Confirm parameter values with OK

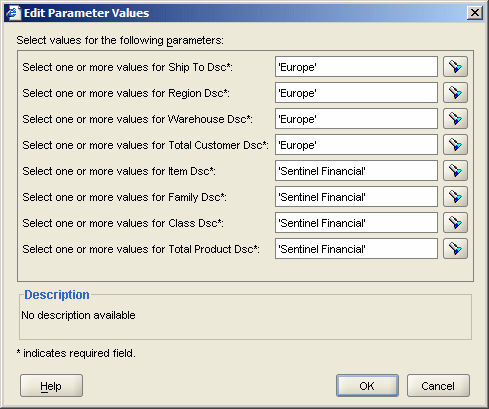(367, 386)
